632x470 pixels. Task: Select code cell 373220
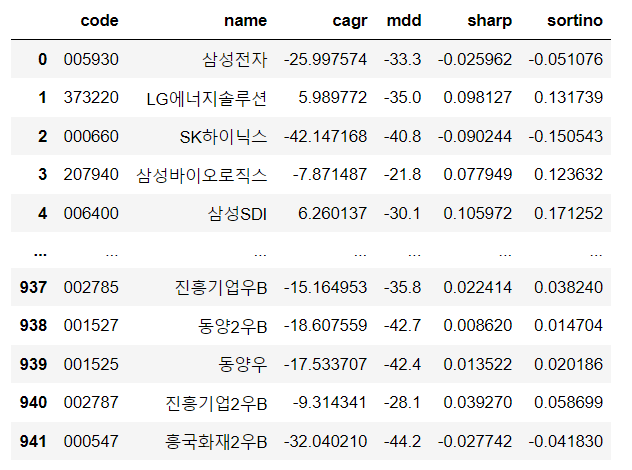click(91, 97)
